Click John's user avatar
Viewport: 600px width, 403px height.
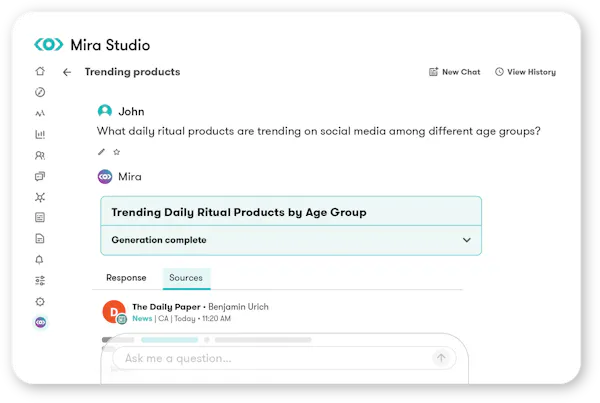(104, 111)
